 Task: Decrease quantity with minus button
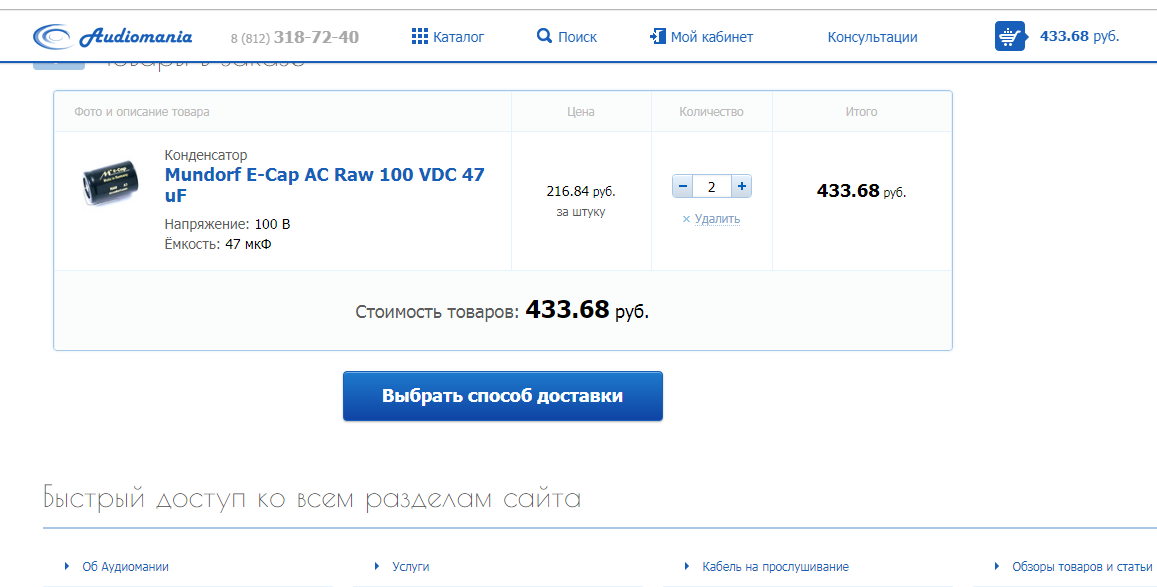click(683, 187)
